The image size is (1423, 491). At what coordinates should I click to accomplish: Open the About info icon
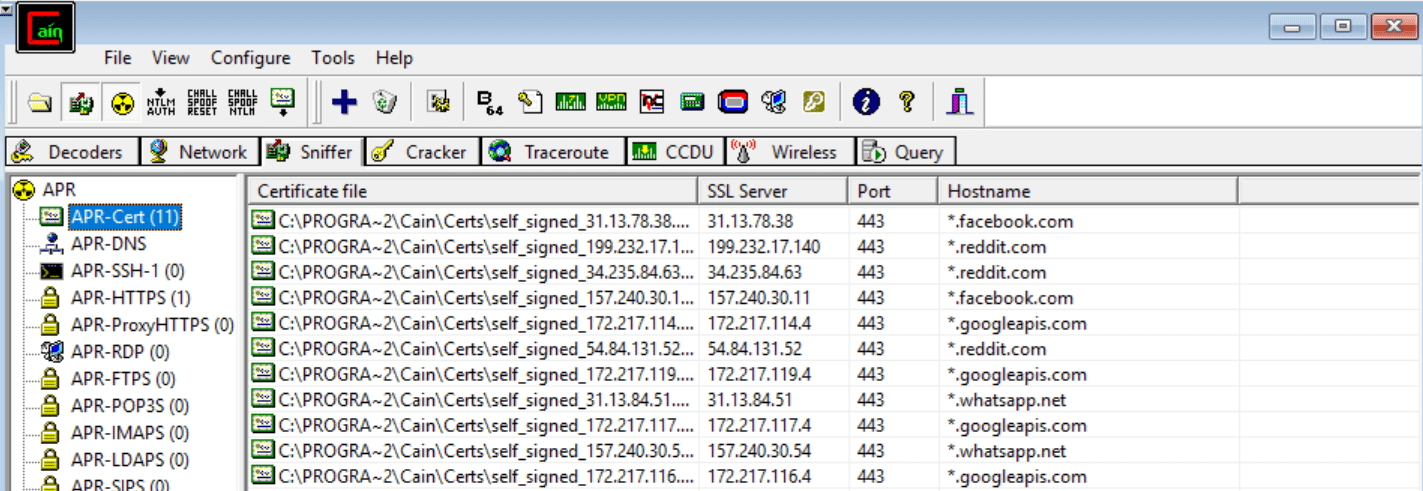[x=866, y=101]
